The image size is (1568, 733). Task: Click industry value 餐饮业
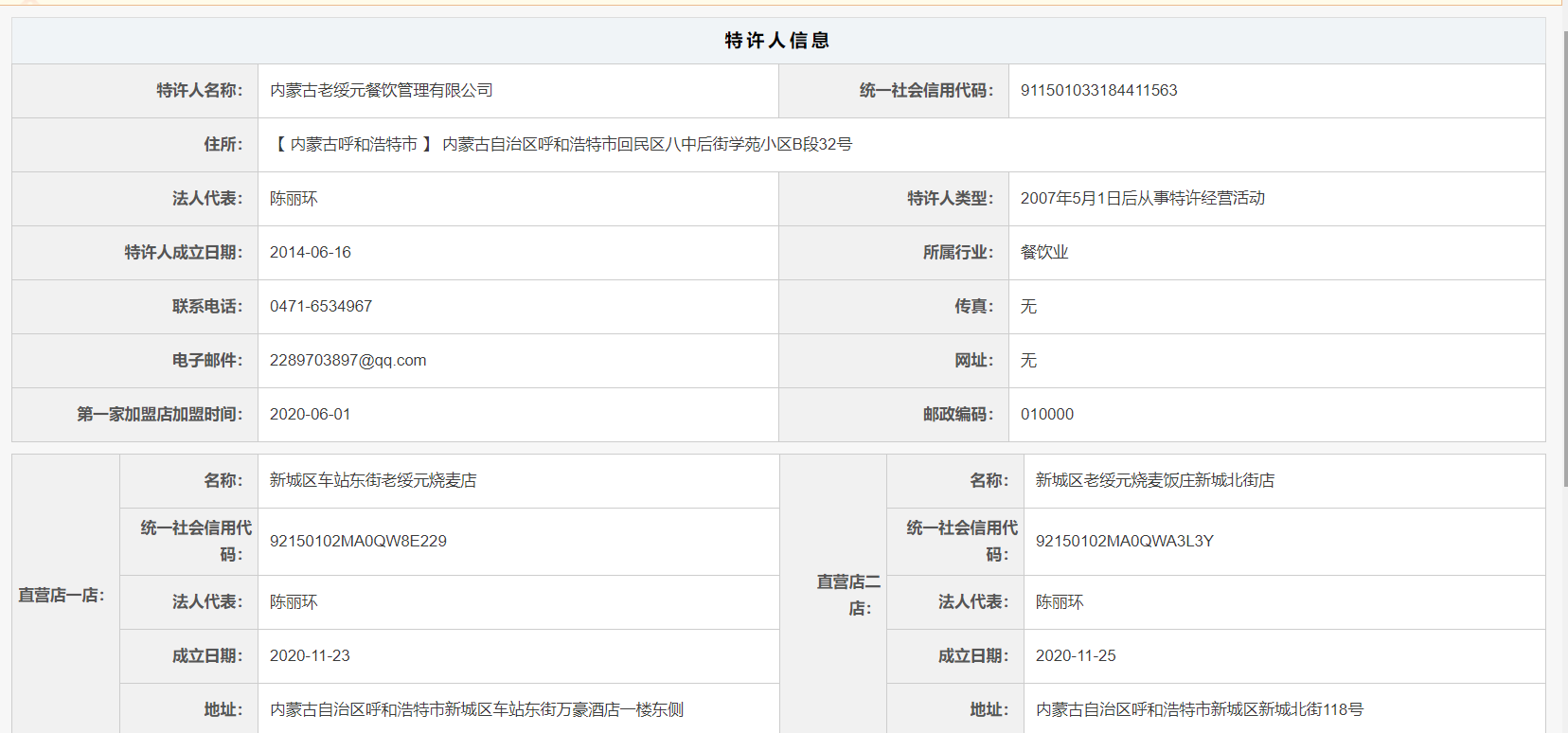coord(1043,253)
